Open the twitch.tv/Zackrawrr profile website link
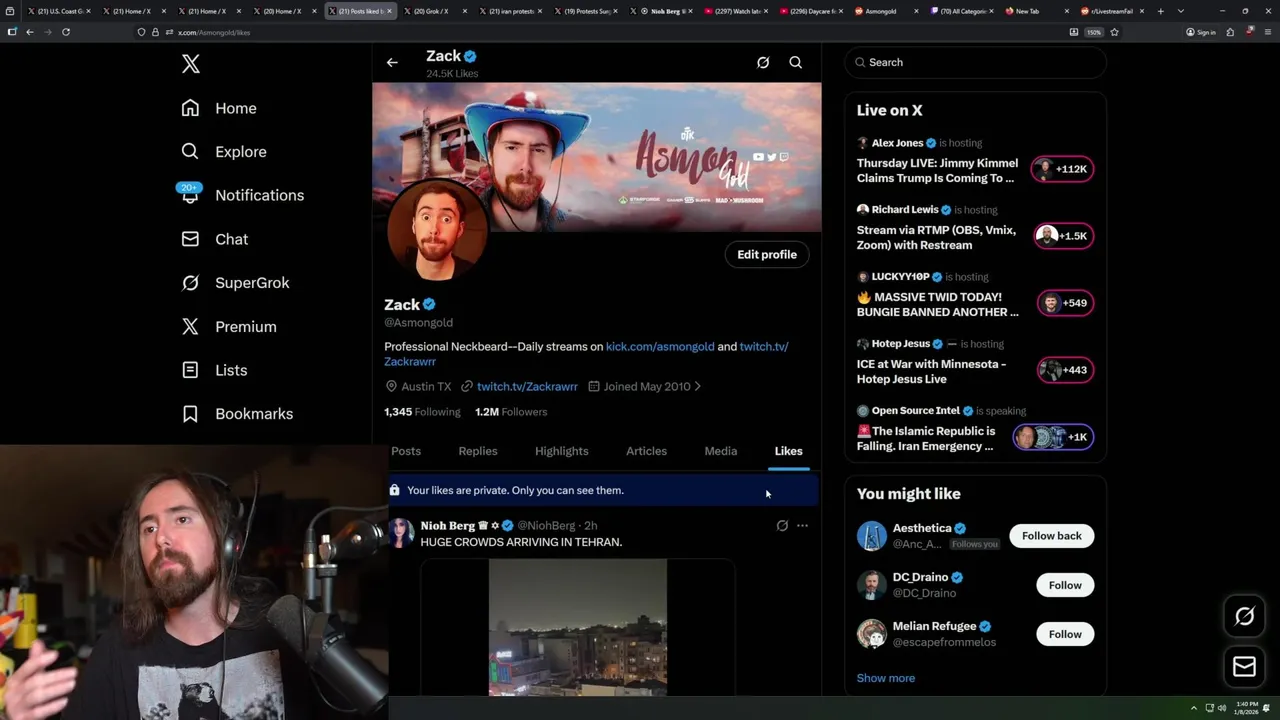This screenshot has width=1280, height=720. (527, 386)
